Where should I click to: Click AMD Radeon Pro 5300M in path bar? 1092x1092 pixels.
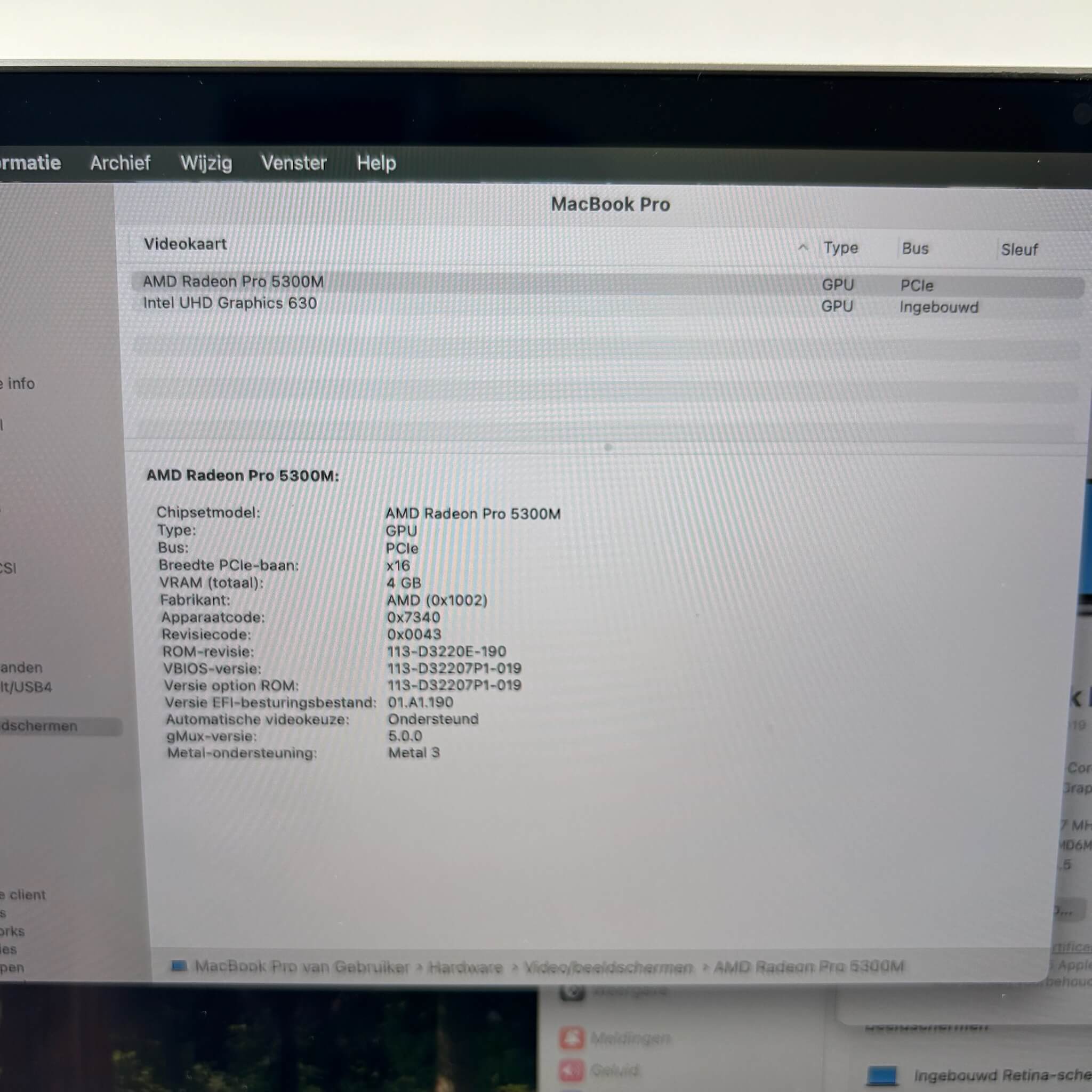pyautogui.click(x=808, y=967)
